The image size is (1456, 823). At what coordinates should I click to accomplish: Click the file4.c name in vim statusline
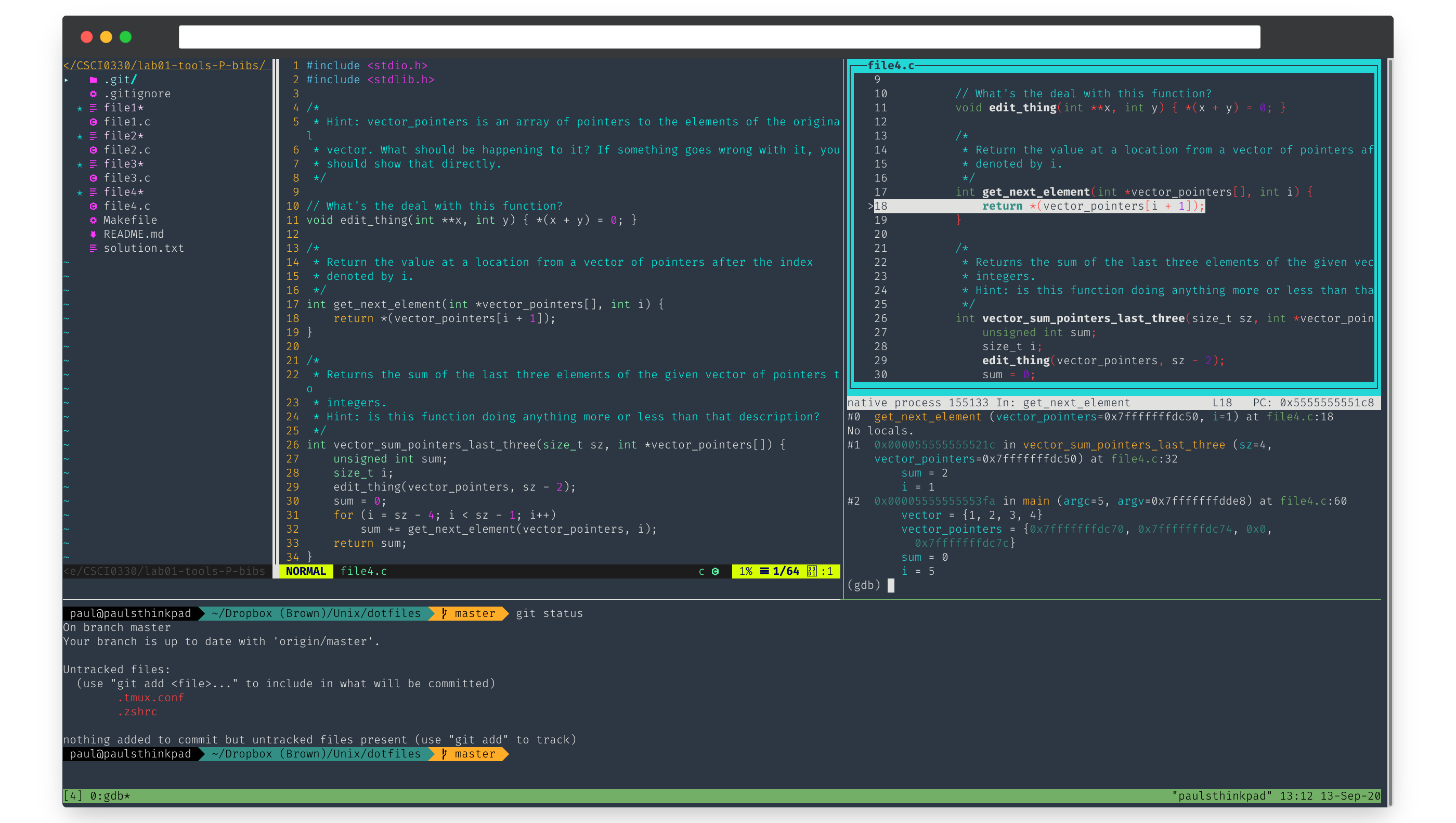pyautogui.click(x=363, y=571)
